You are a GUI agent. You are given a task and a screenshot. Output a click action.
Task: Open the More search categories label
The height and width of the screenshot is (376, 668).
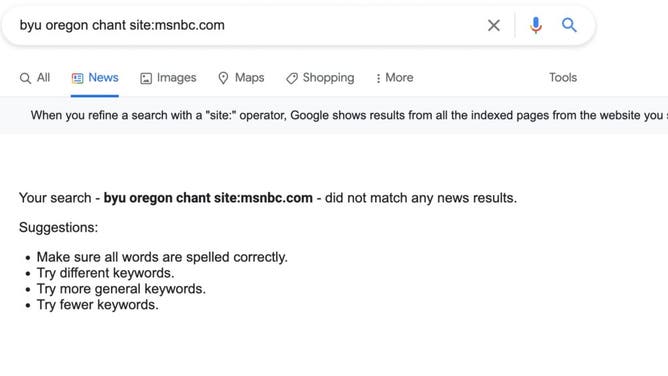[399, 77]
